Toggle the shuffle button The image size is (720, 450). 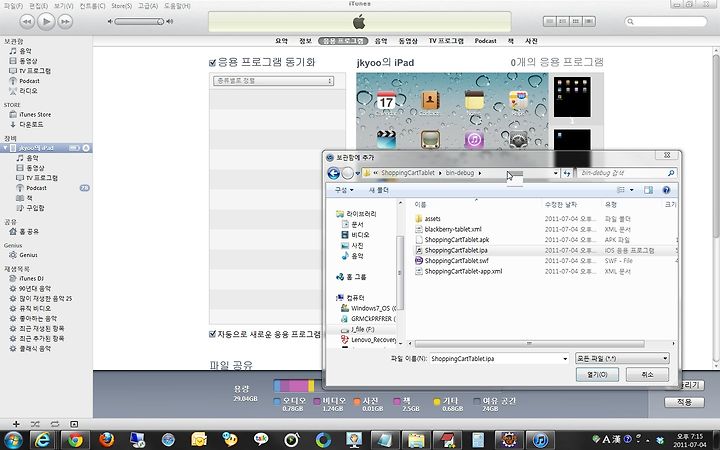point(35,424)
